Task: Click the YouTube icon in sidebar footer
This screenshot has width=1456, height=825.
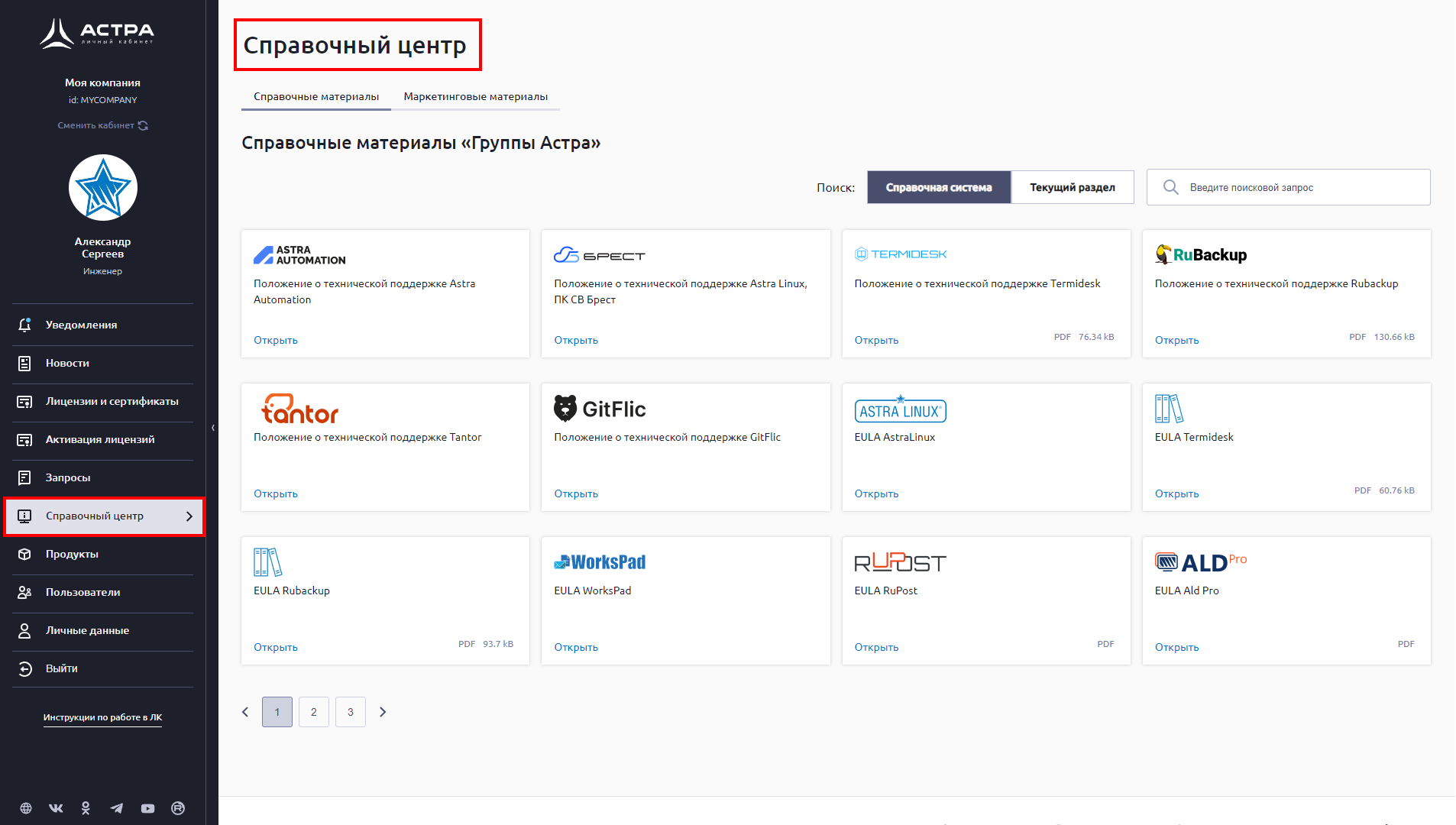Action: (x=147, y=808)
